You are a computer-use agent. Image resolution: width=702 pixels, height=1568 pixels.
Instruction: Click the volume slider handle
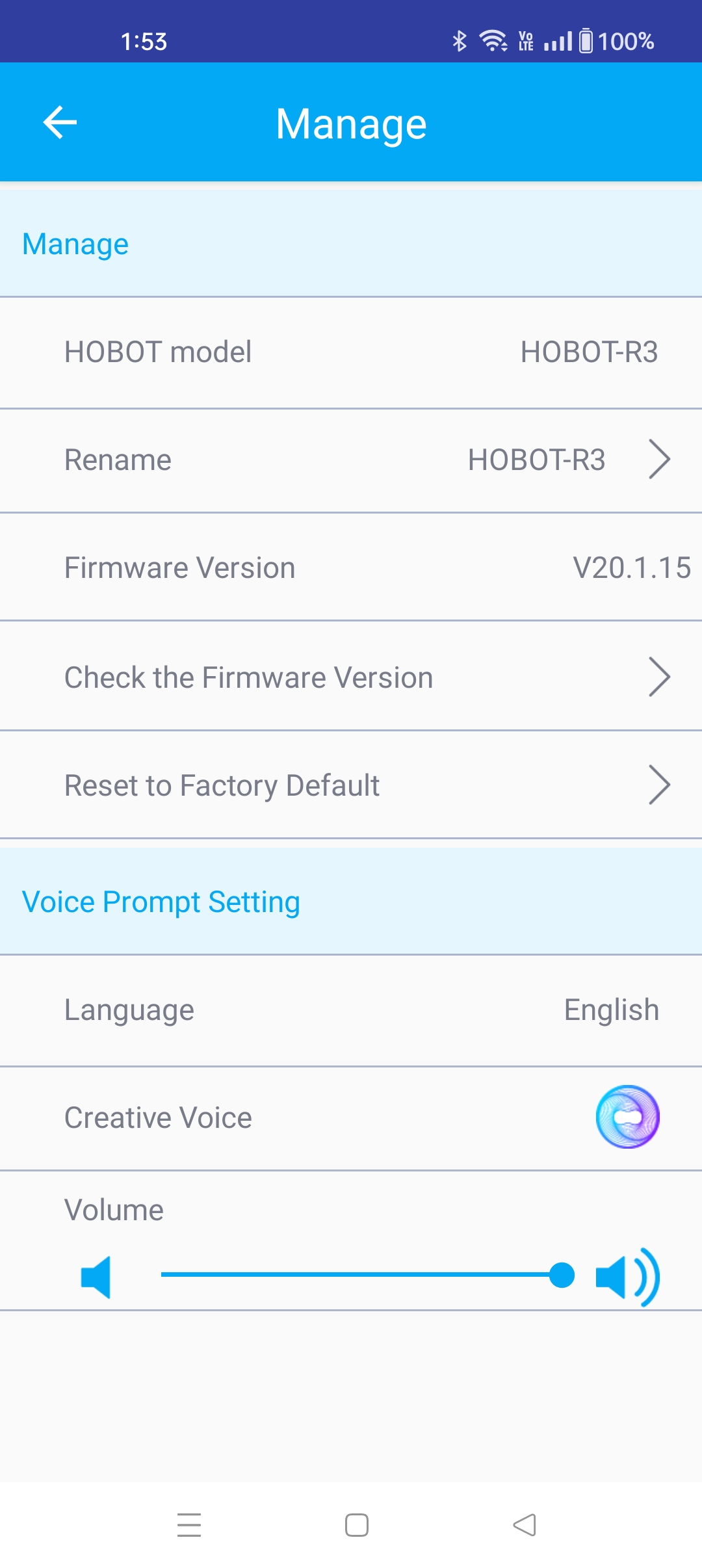[x=562, y=1275]
